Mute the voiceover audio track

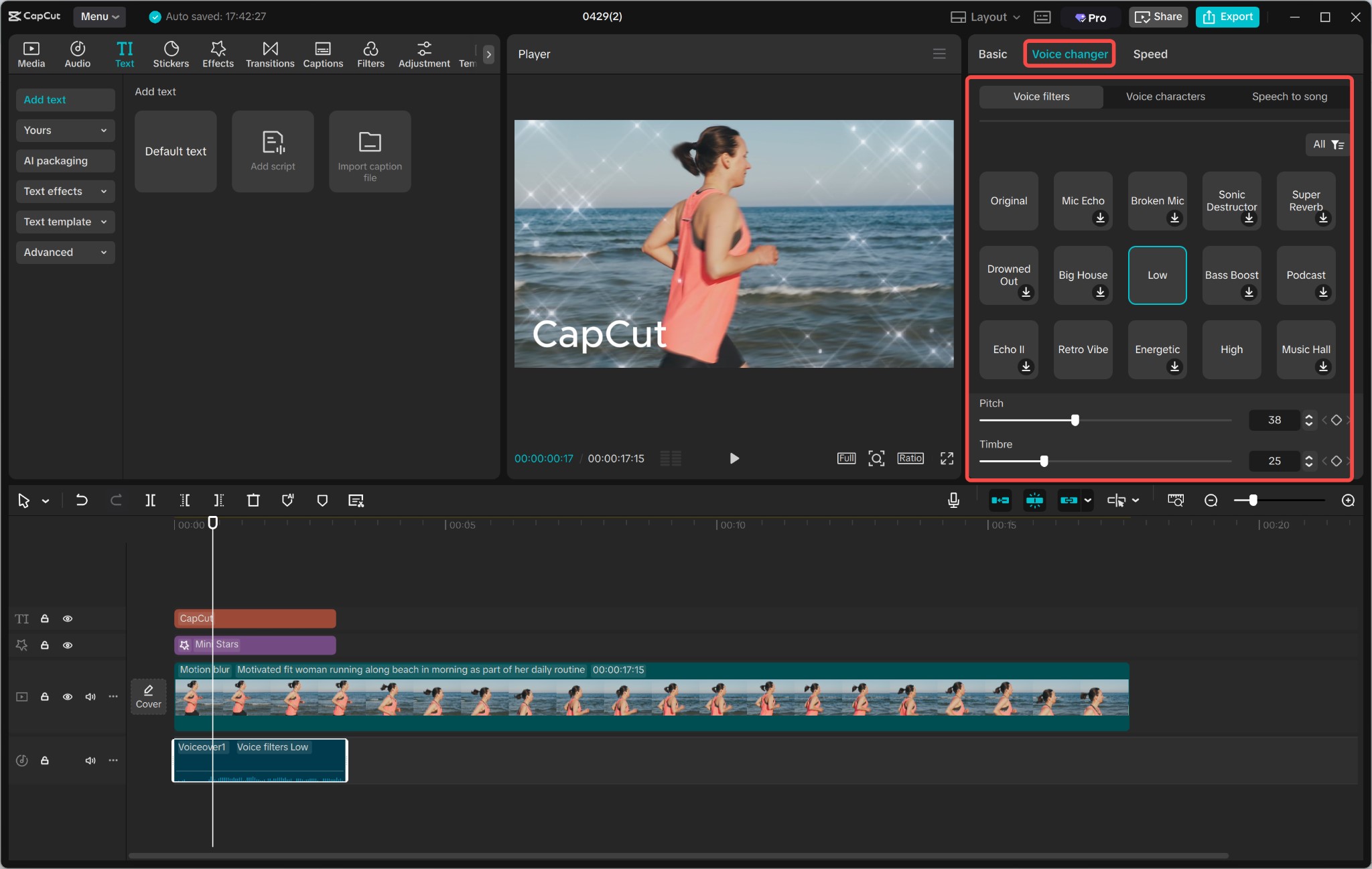(x=90, y=760)
